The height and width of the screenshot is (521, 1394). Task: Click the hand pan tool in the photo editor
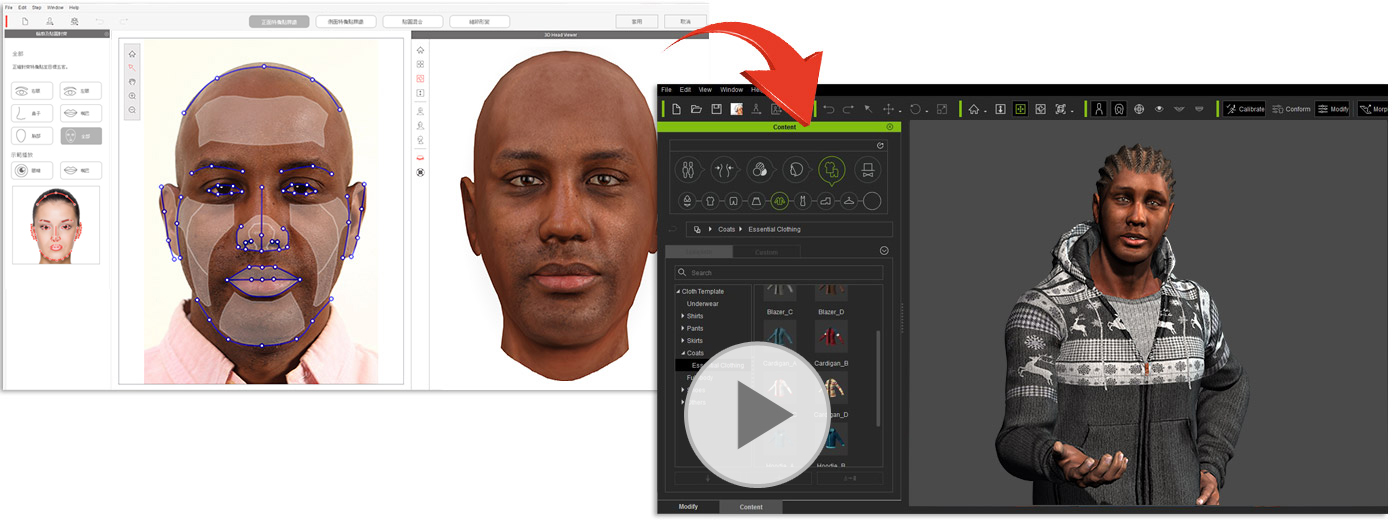pyautogui.click(x=132, y=82)
